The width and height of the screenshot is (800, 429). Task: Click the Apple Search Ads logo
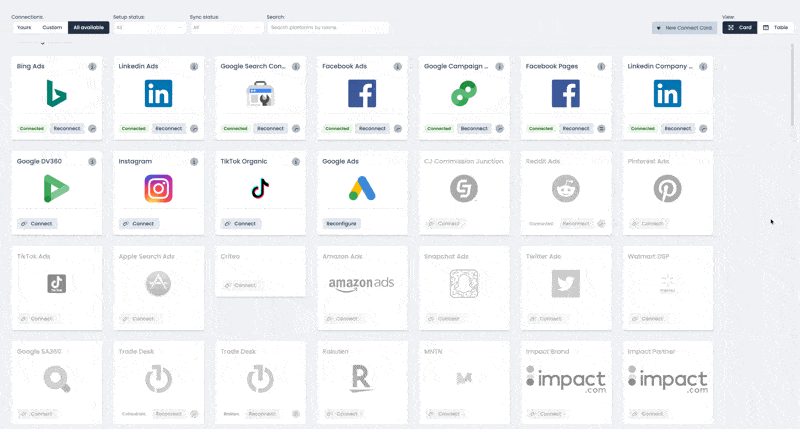point(158,284)
